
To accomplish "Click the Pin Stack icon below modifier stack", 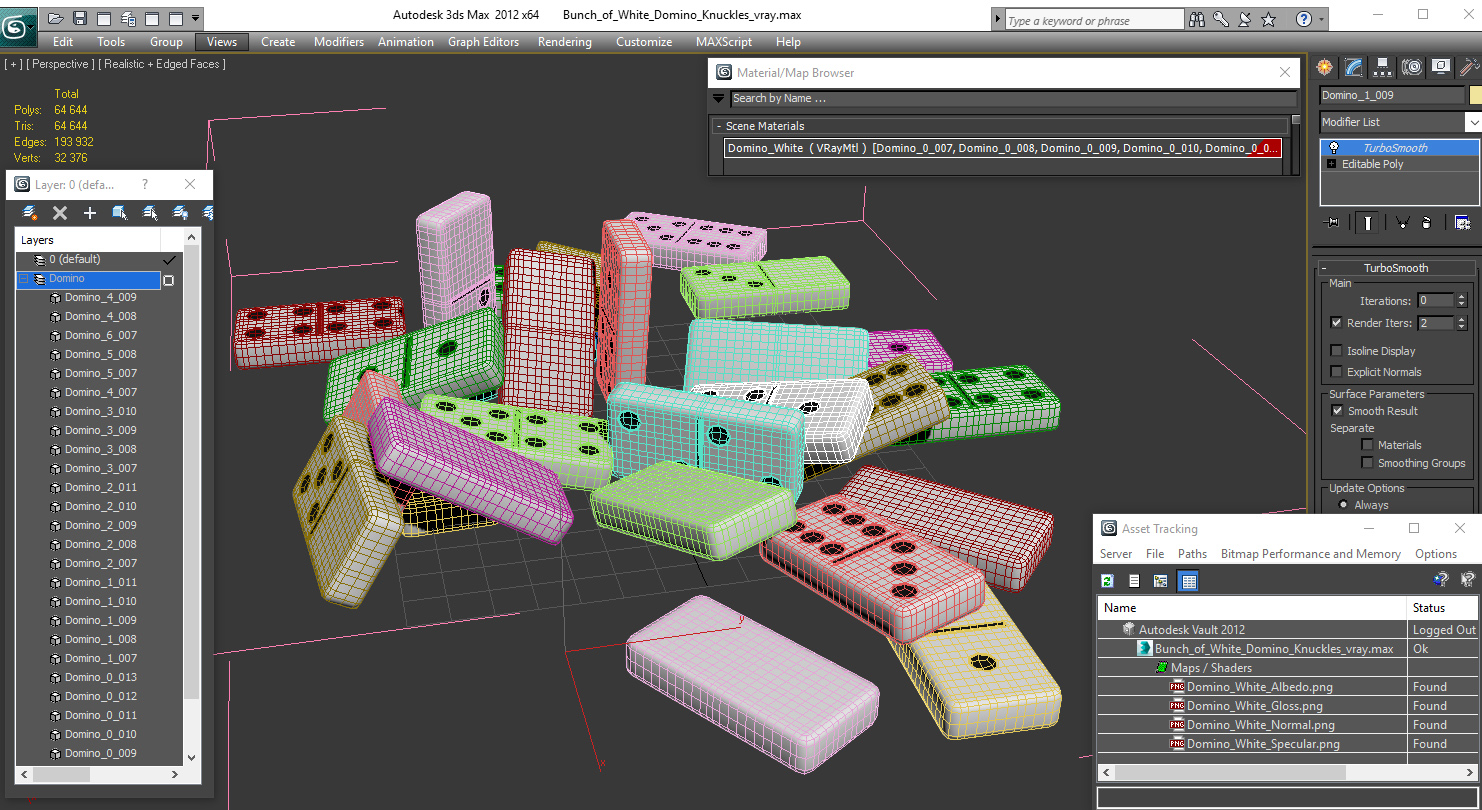I will (1332, 223).
